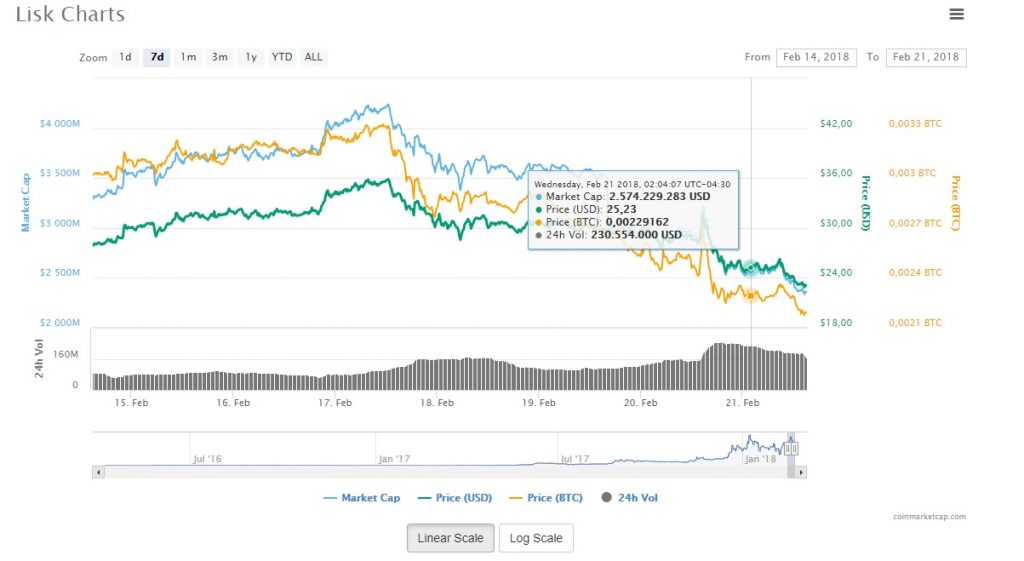
Task: Switch to Log Scale
Action: point(536,538)
